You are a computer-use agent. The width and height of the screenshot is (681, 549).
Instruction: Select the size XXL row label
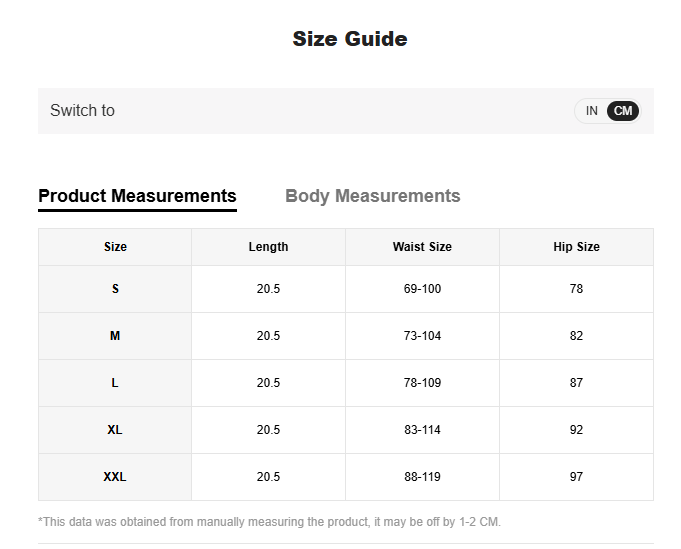[x=115, y=477]
